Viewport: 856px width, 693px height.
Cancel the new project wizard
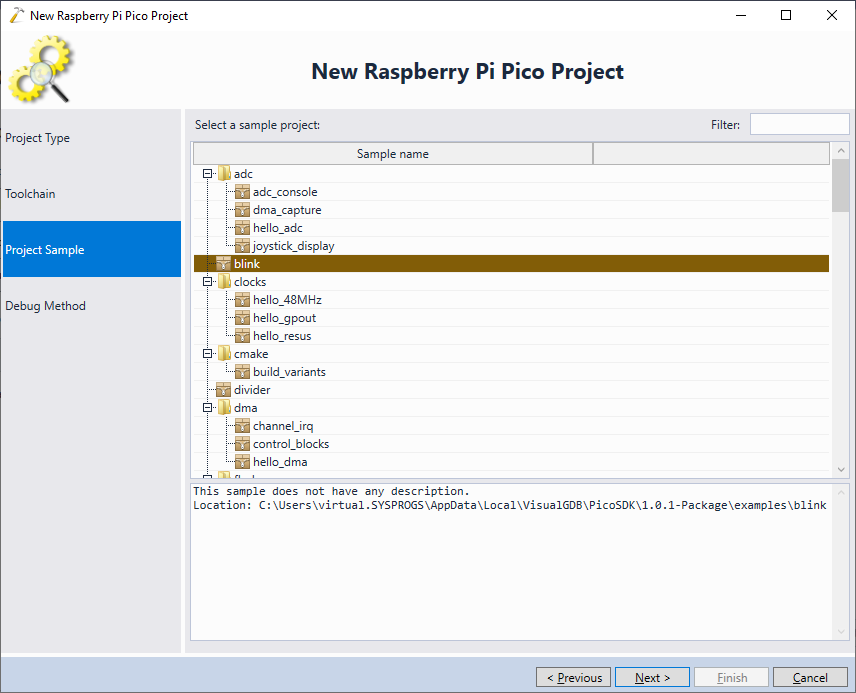click(x=810, y=677)
